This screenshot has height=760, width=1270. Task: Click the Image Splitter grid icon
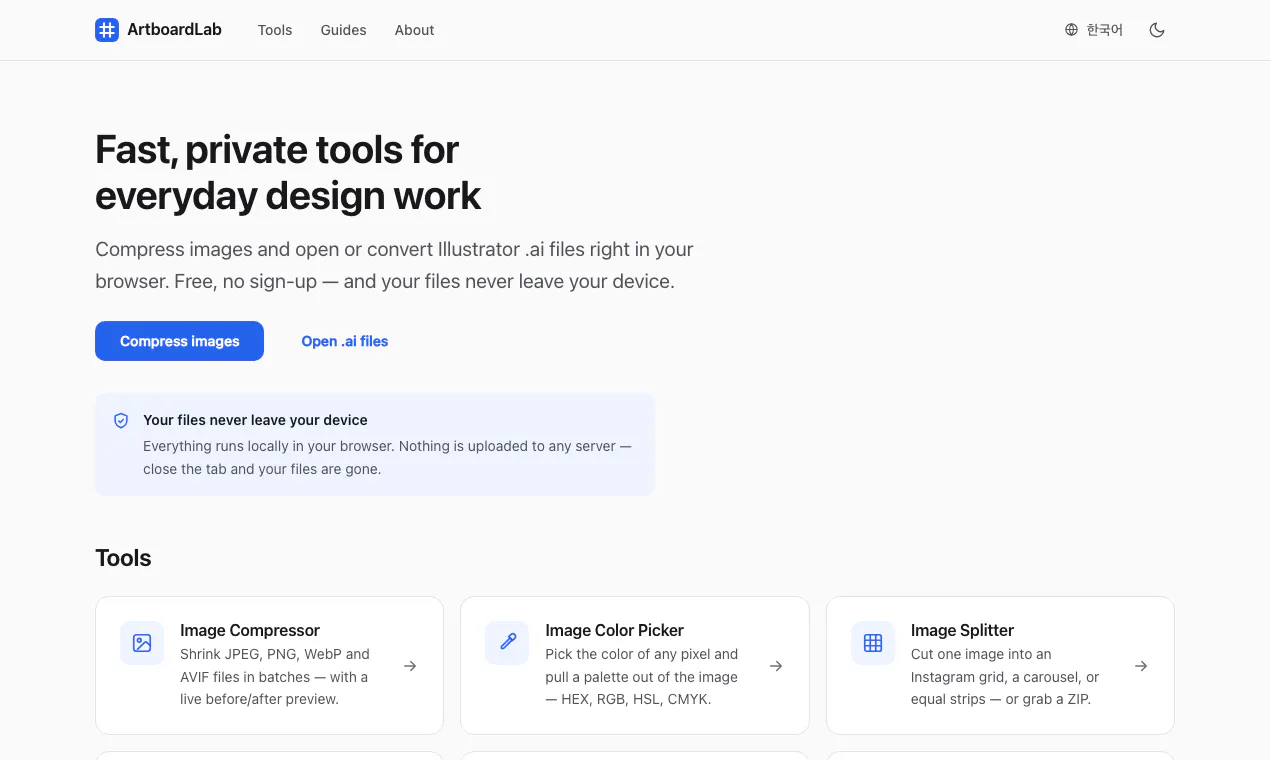point(873,643)
